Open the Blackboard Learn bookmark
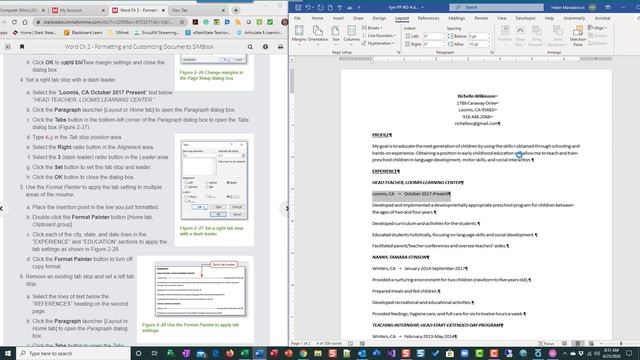Image resolution: width=640 pixels, height=360 pixels. (83, 32)
